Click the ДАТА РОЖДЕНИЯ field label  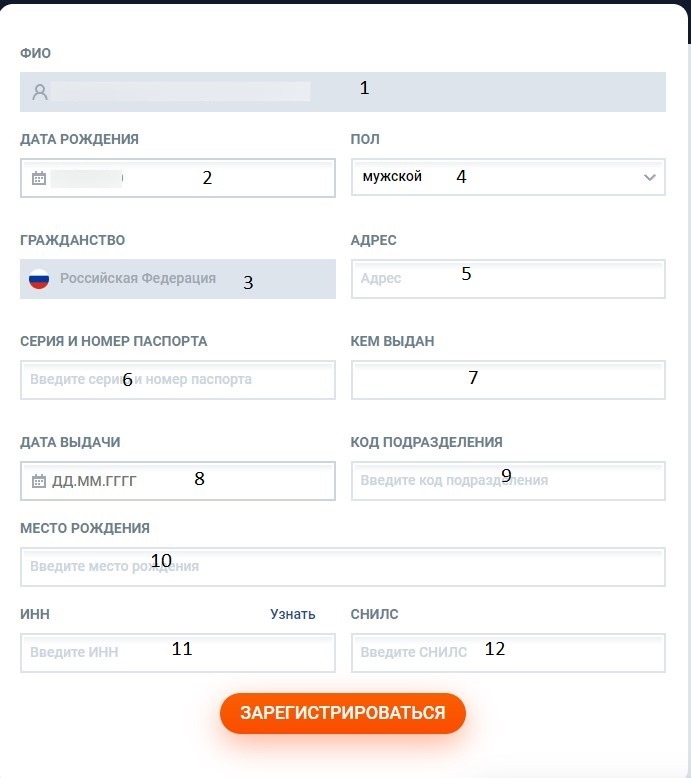click(x=79, y=139)
